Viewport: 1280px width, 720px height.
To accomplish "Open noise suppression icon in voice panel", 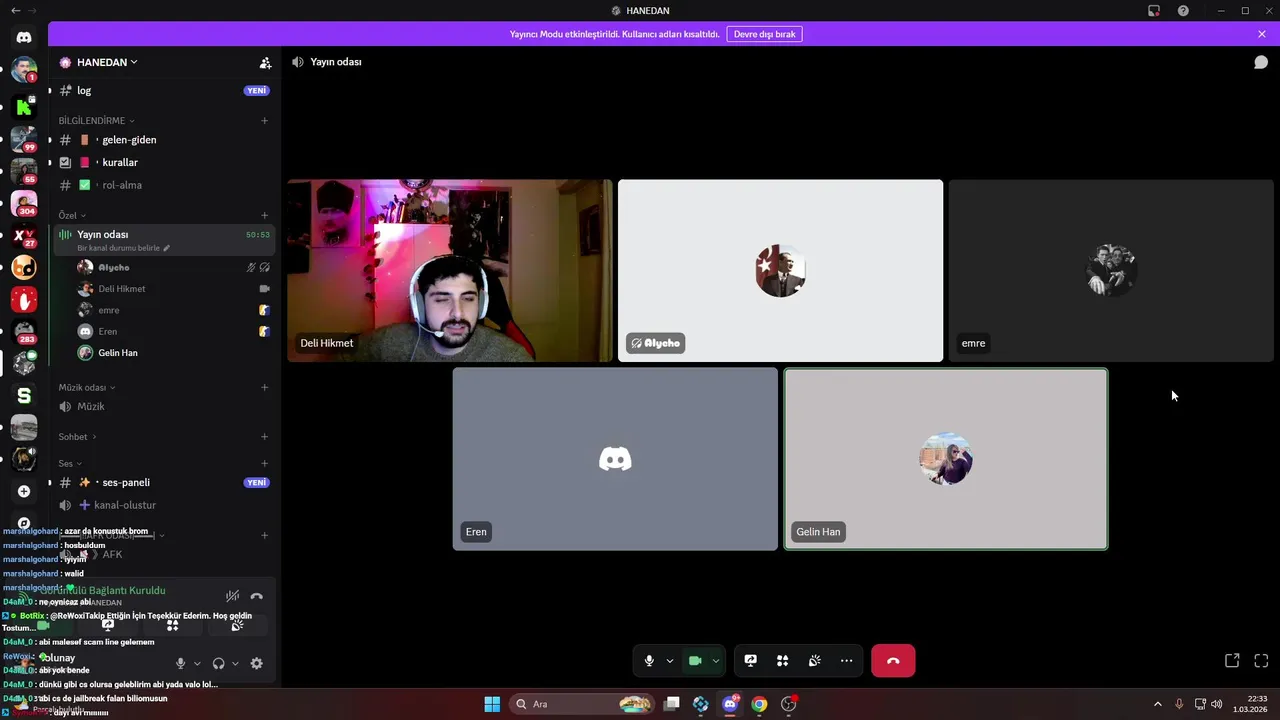I will [x=232, y=596].
